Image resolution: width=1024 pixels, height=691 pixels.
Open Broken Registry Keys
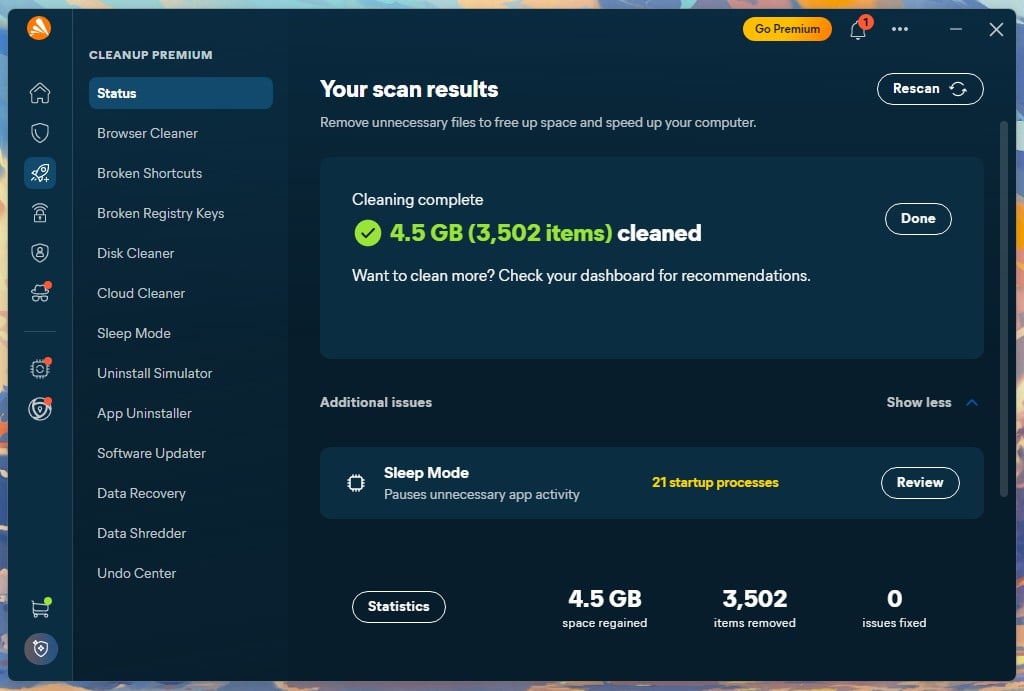pyautogui.click(x=161, y=214)
